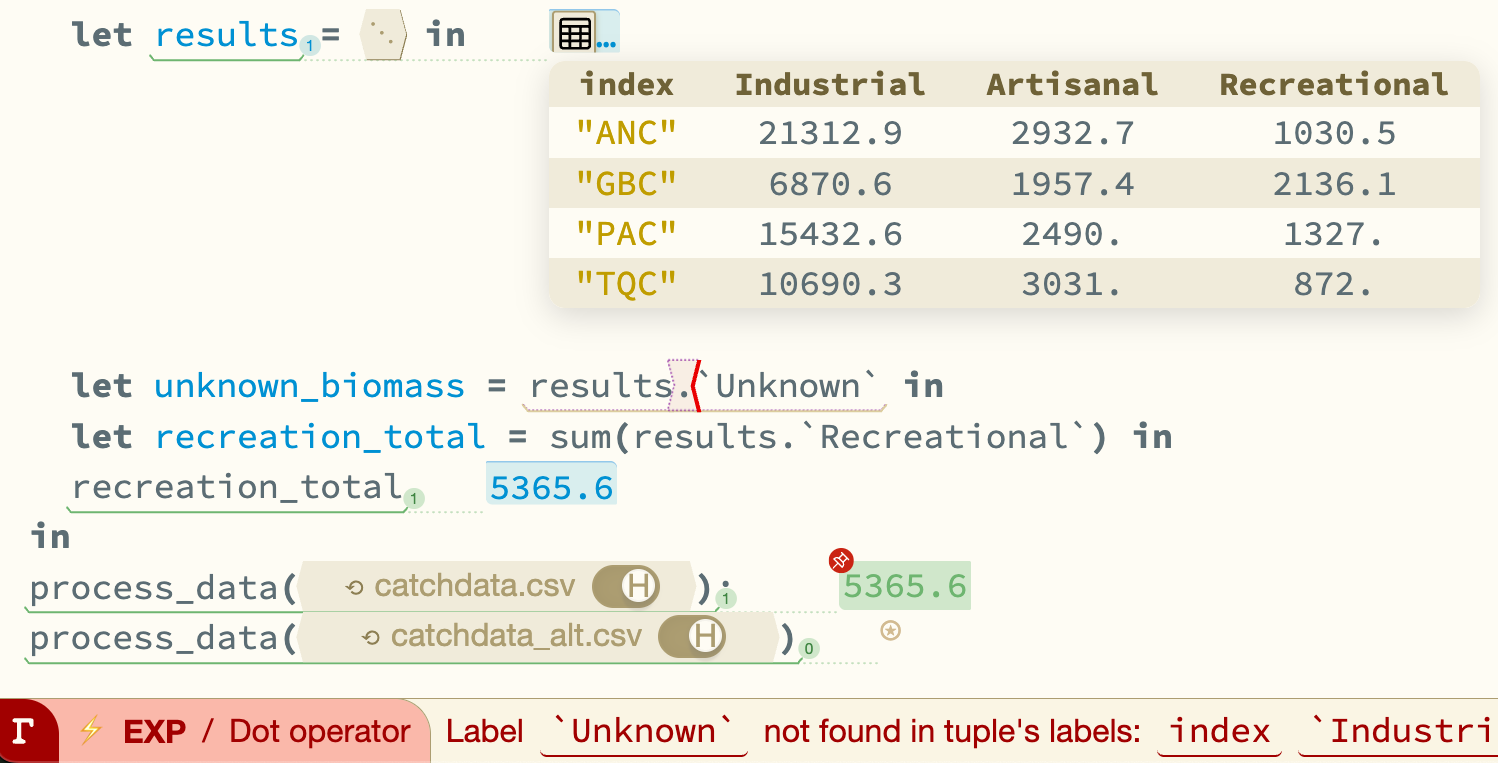
Task: Click the lightning bolt icon in error bar
Action: (x=91, y=731)
